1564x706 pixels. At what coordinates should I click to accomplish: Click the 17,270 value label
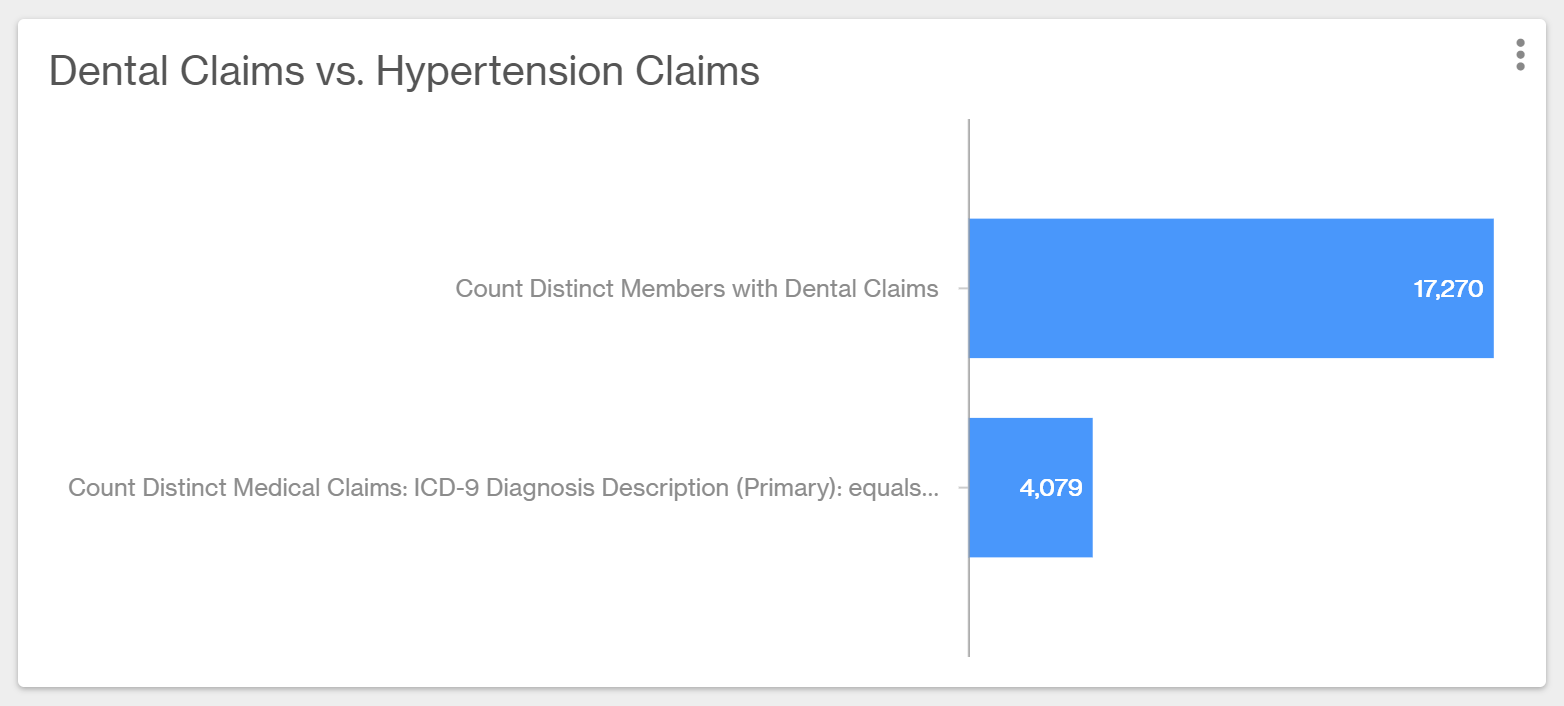pos(1447,289)
